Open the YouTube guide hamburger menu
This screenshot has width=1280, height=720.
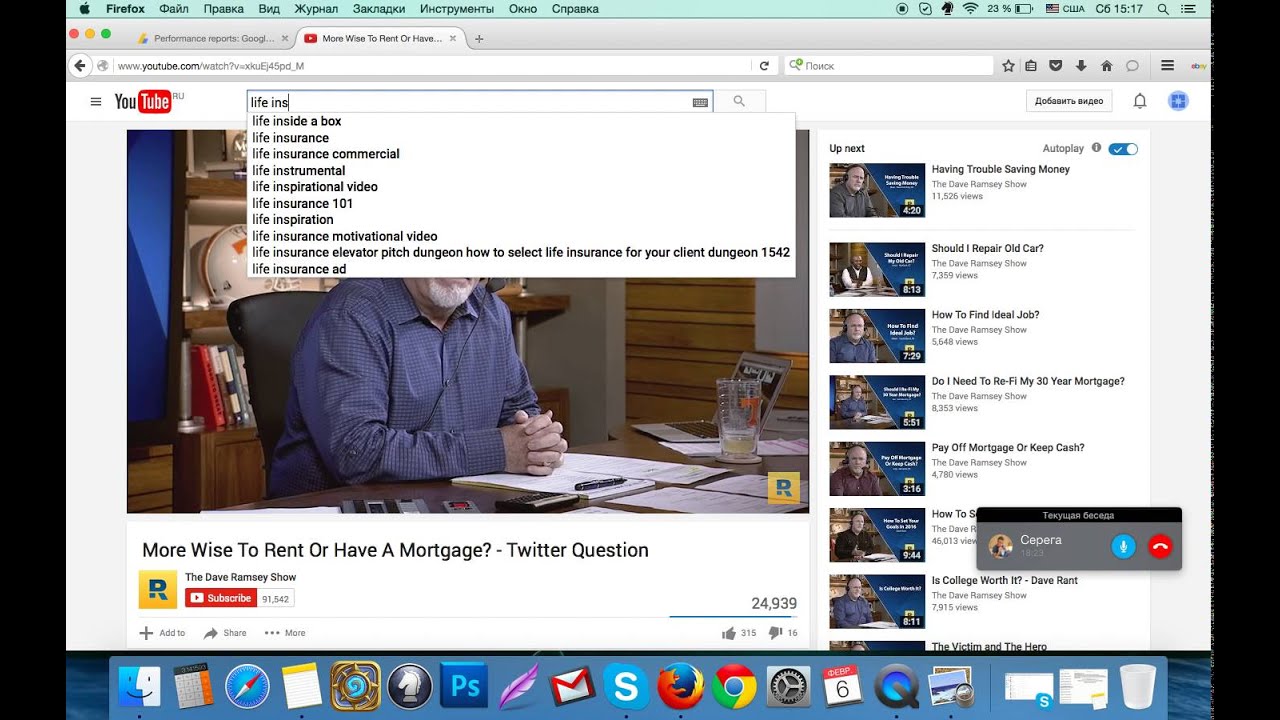point(96,101)
